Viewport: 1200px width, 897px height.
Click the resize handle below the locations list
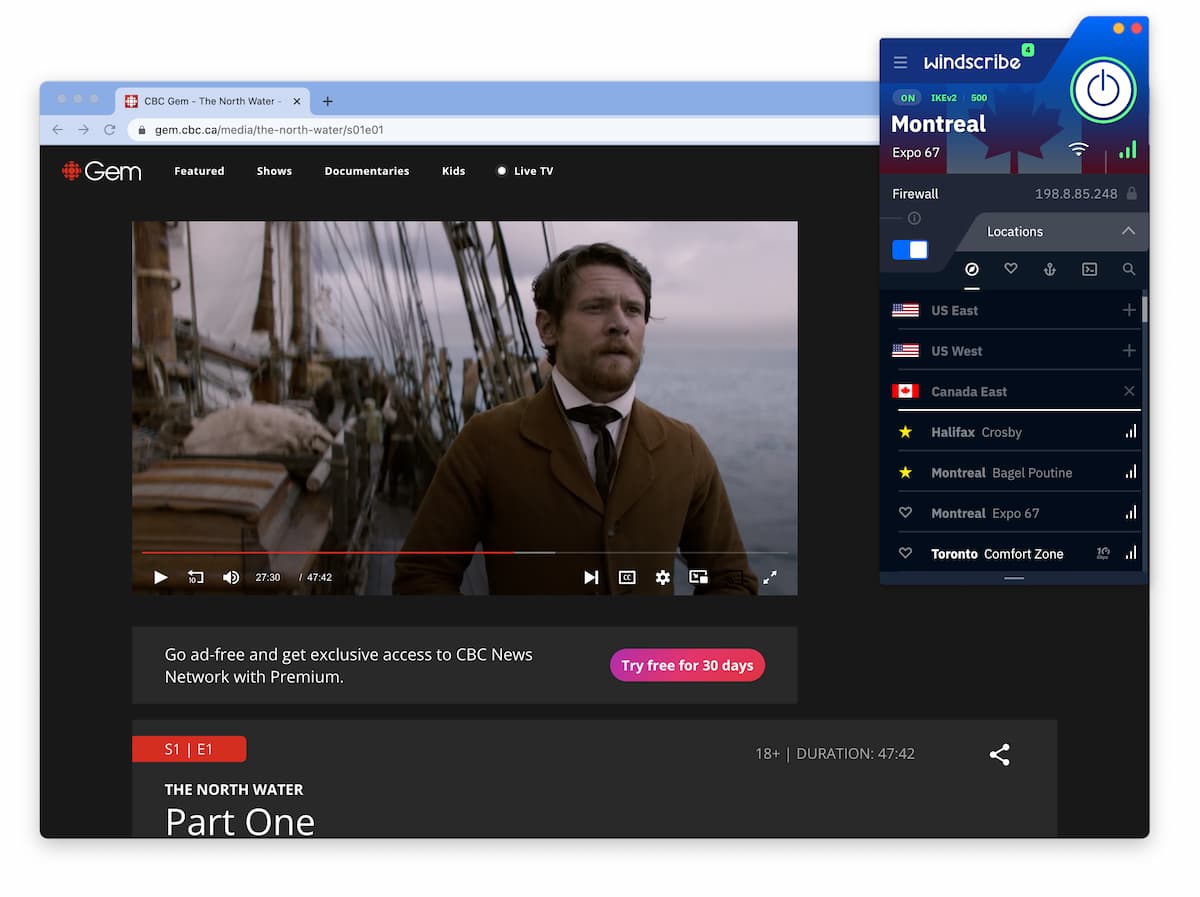coord(1014,578)
